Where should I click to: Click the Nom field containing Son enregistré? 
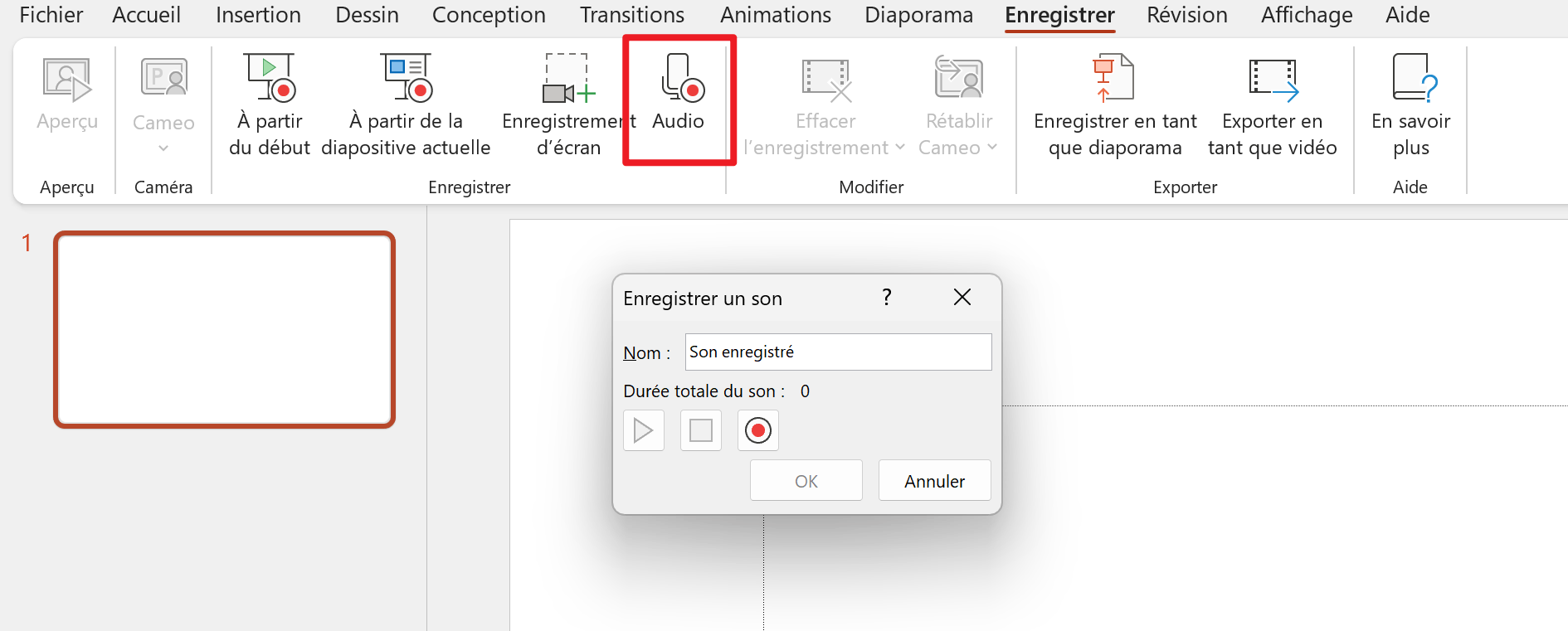pyautogui.click(x=838, y=352)
